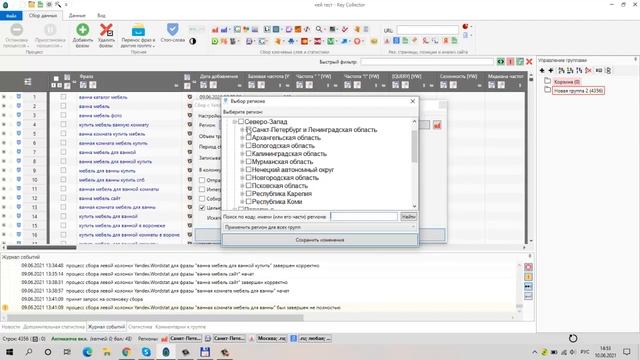
Task: Click the Yandex Wordstat red bar-chart ribbon icon
Action: [215, 29]
